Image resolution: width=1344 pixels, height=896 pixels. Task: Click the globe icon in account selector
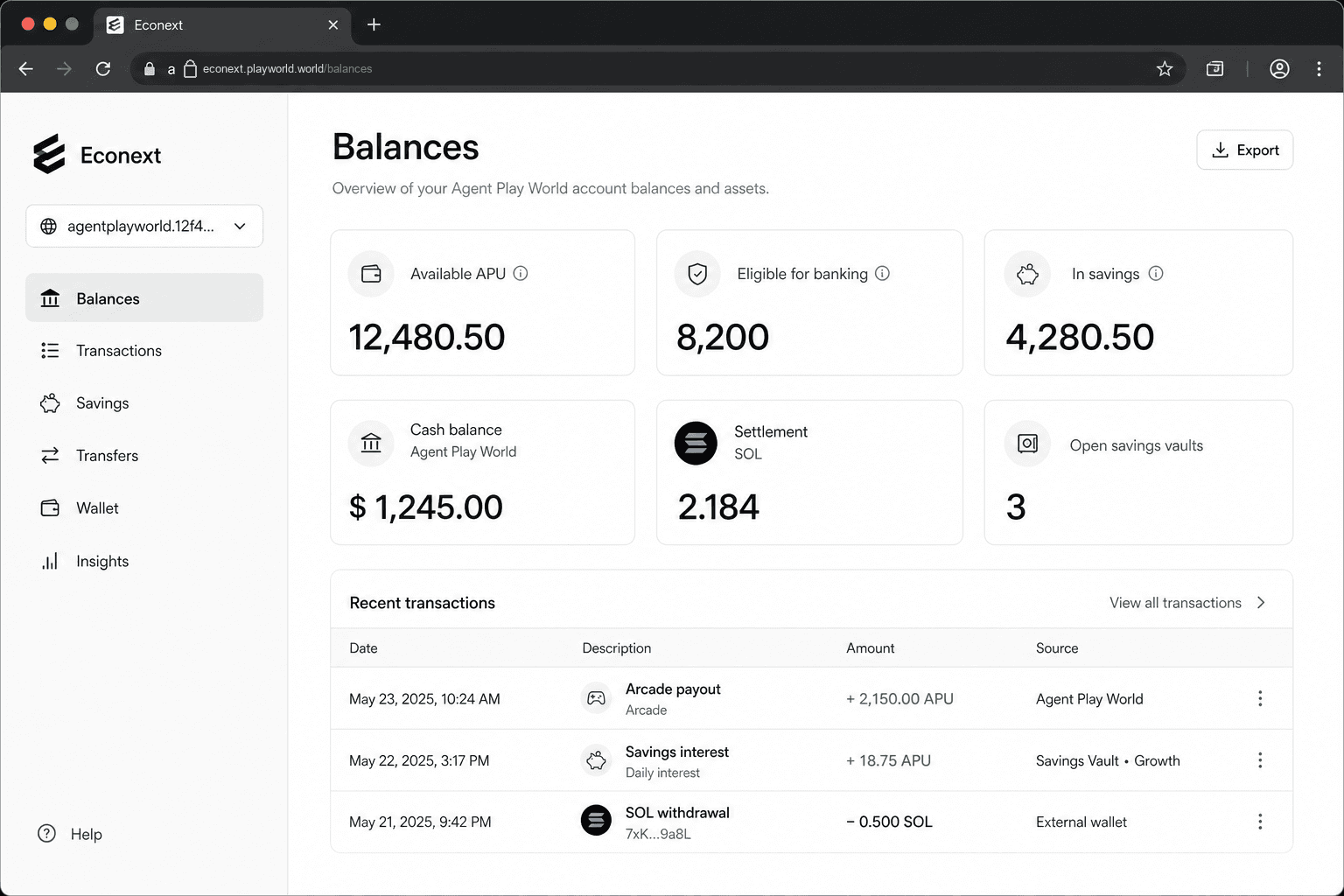click(x=49, y=227)
